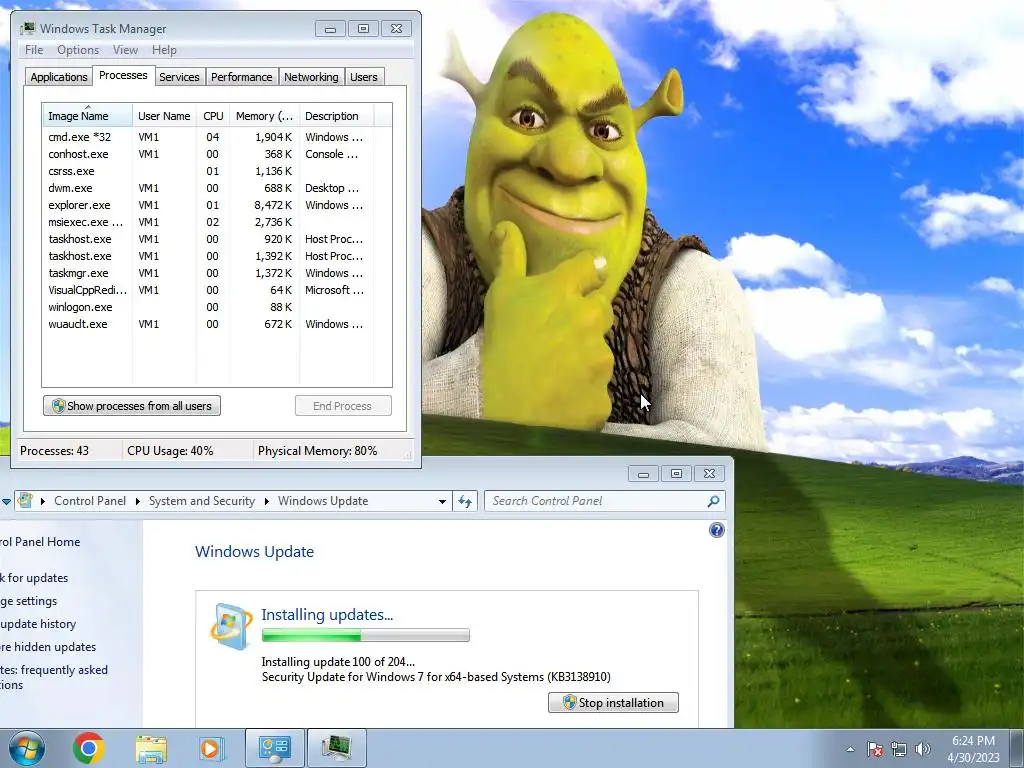Image resolution: width=1024 pixels, height=768 pixels.
Task: Open Windows Media Player taskbar icon
Action: (212, 748)
